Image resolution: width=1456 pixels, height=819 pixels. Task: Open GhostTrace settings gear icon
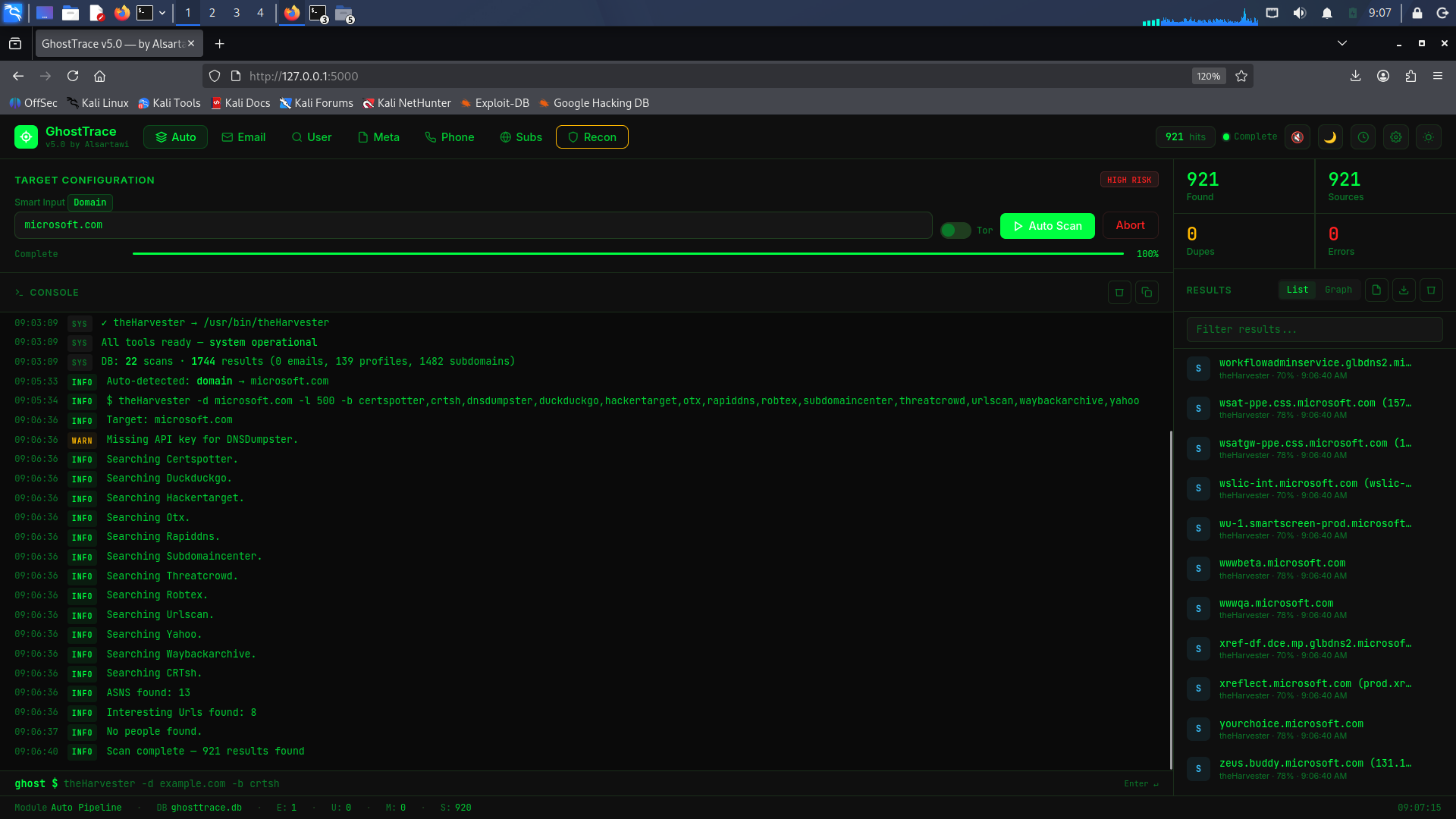pyautogui.click(x=1395, y=137)
